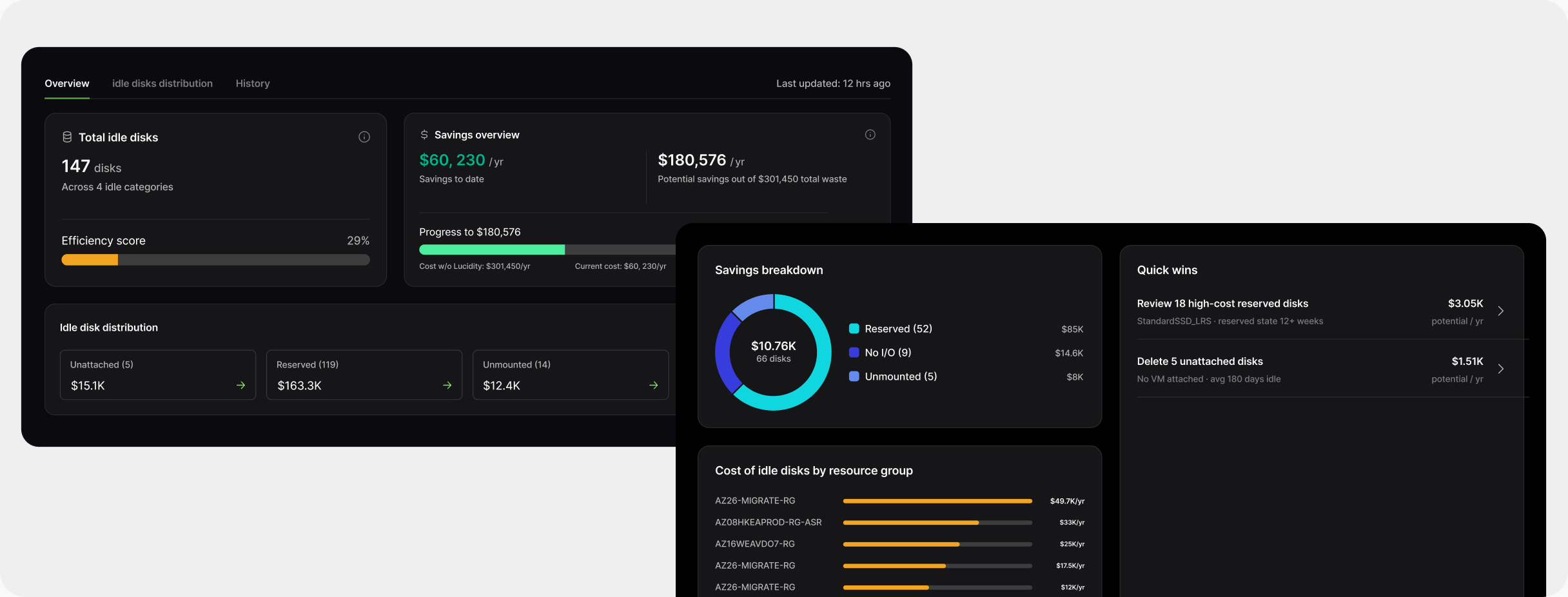Click the 29% efficiency value

click(358, 240)
